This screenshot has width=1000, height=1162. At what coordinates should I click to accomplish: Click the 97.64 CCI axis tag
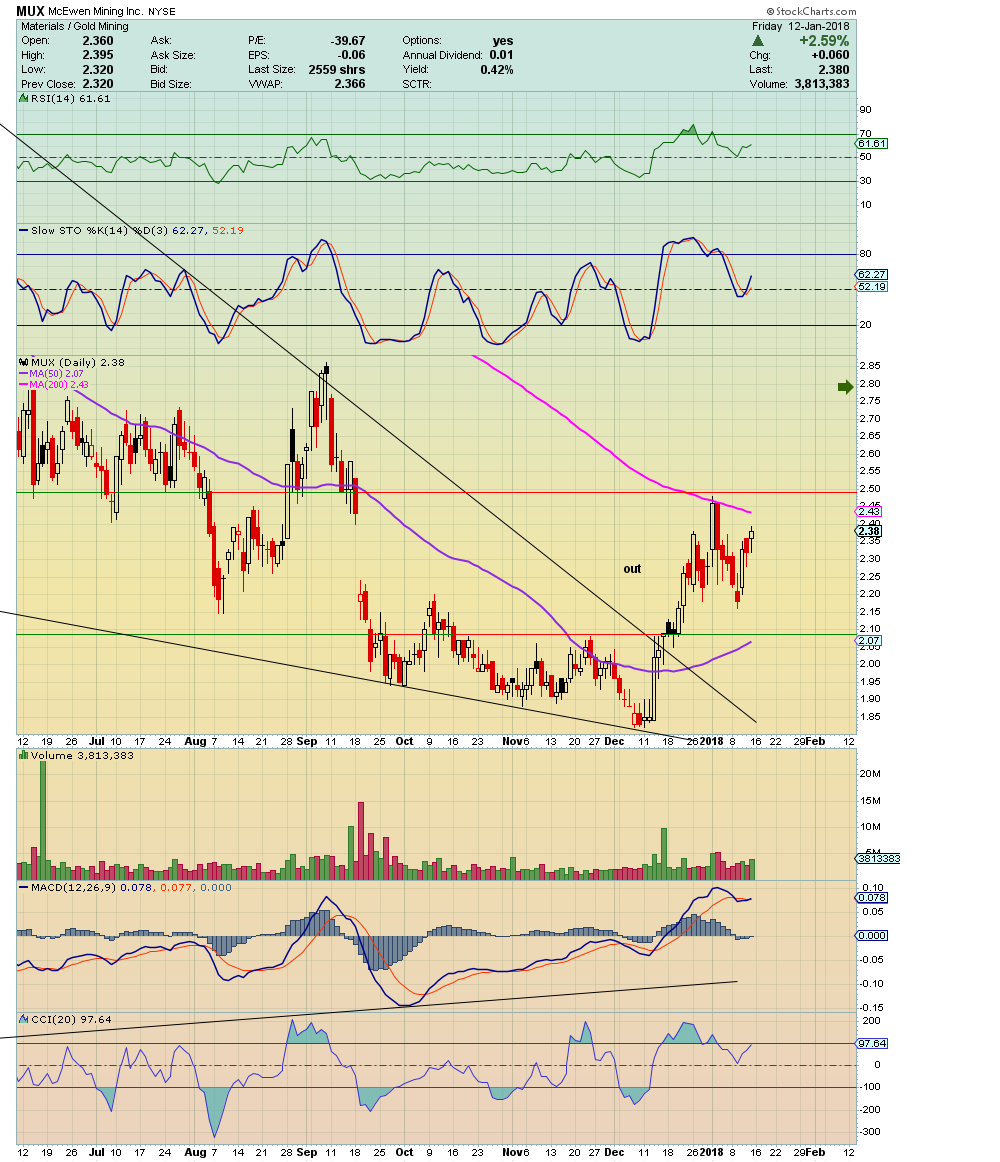(x=872, y=1043)
